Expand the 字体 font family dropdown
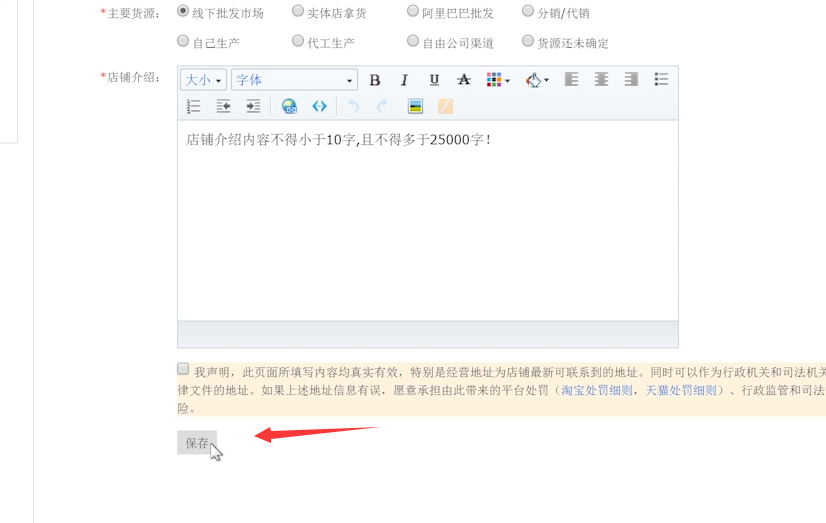The height and width of the screenshot is (523, 826). [x=294, y=80]
